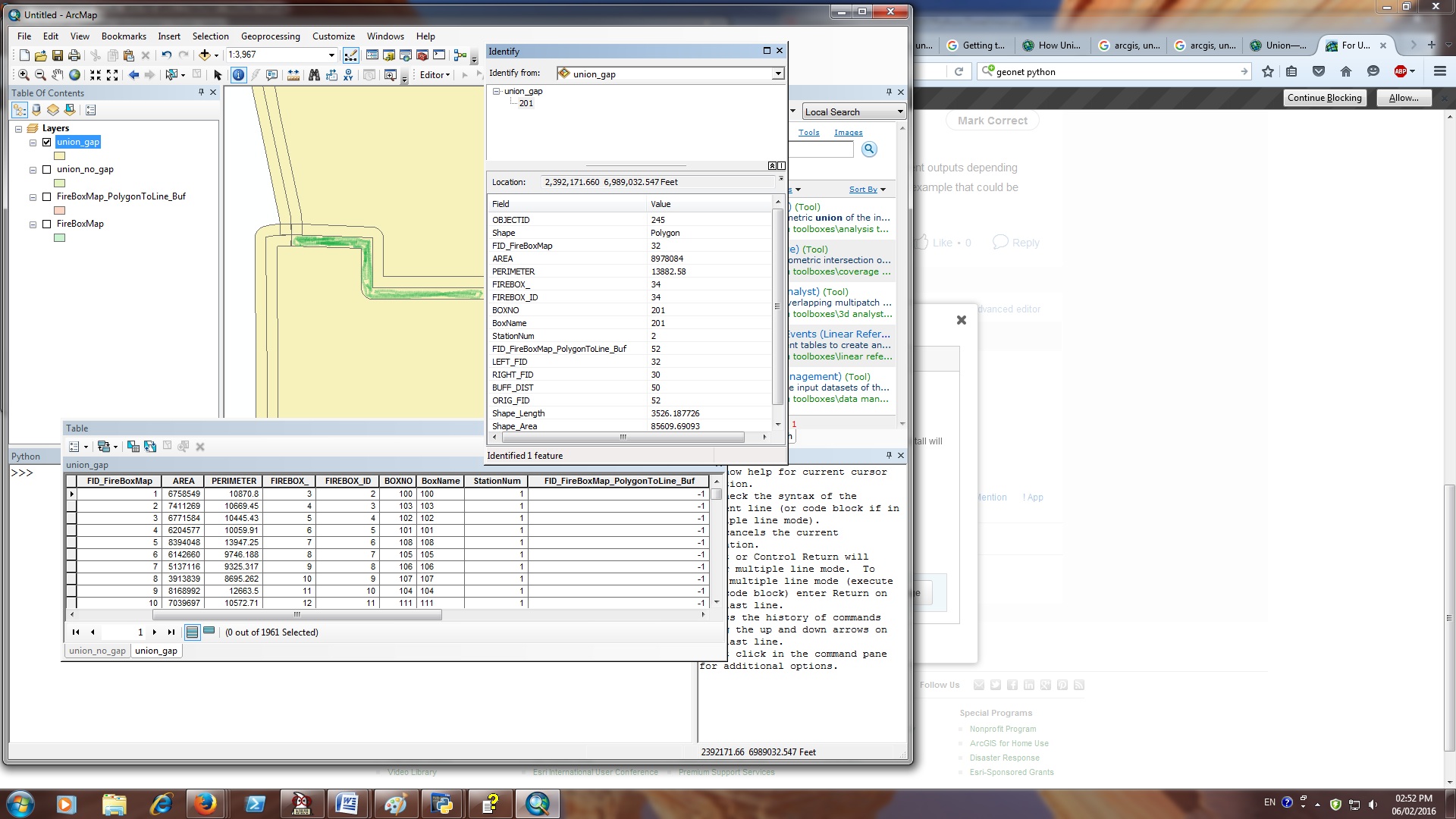This screenshot has width=1456, height=819.
Task: Switch TOC to List By Selection
Action: (70, 110)
